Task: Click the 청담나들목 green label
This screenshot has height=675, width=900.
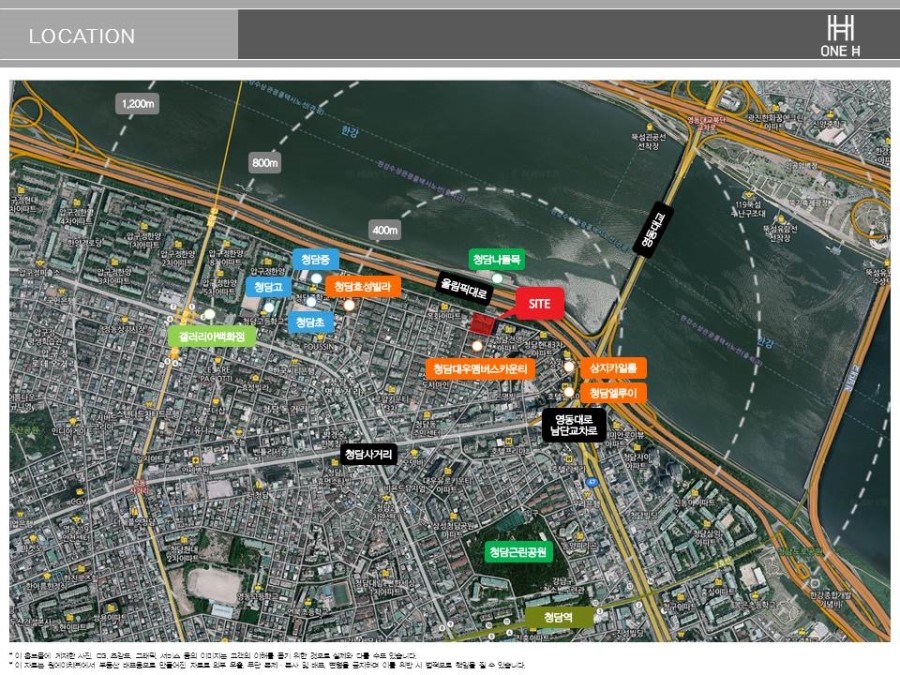Action: [497, 259]
